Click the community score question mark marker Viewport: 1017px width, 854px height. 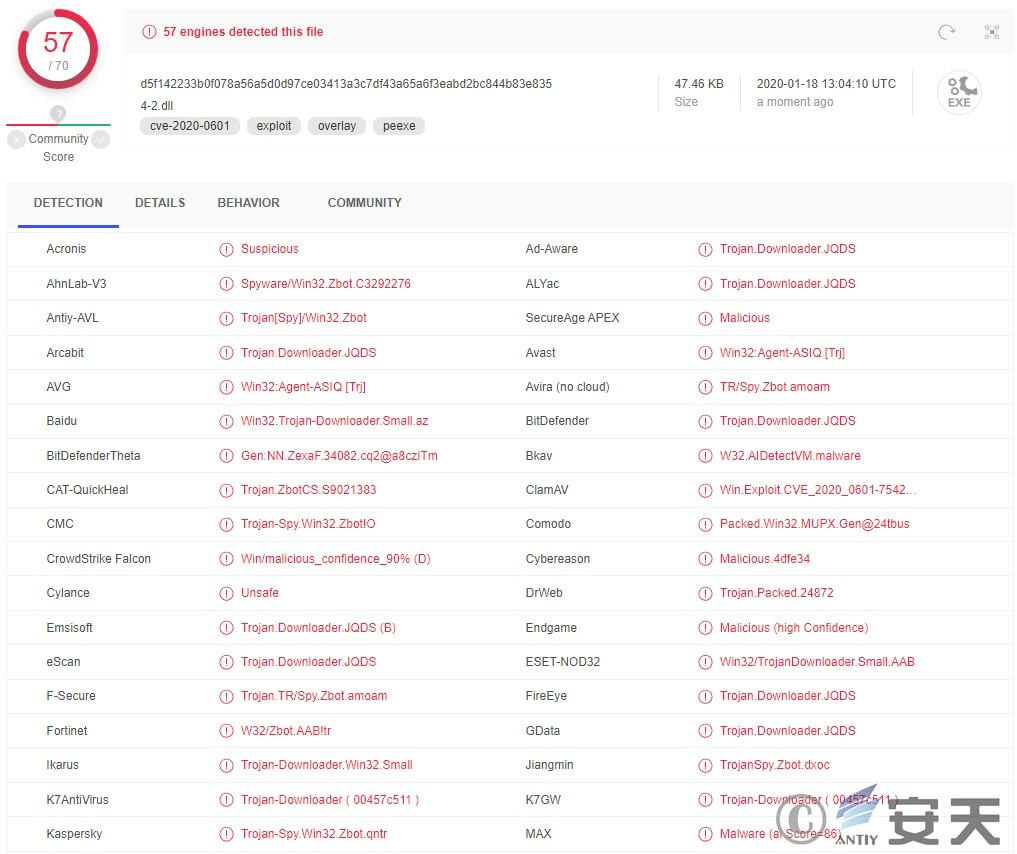(x=58, y=113)
